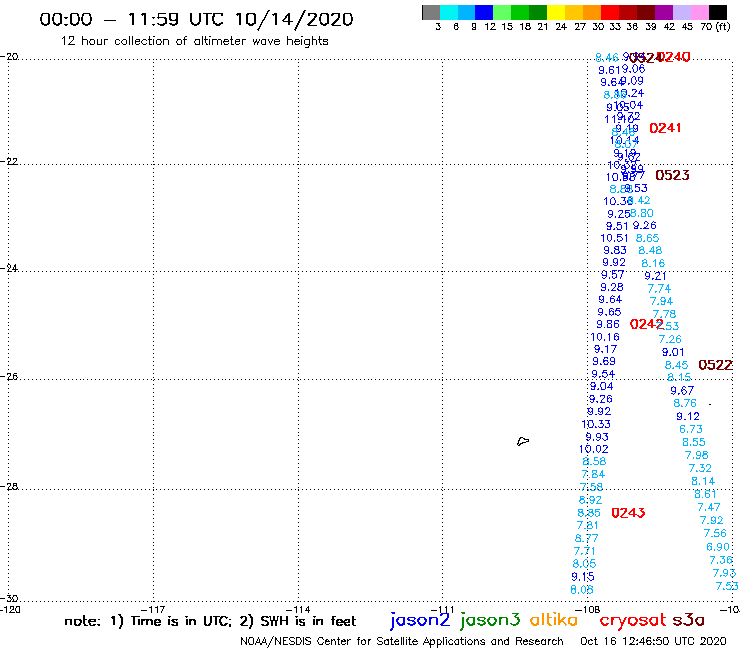Click the wave height value '7.71'
740x650 pixels.
pyautogui.click(x=585, y=551)
